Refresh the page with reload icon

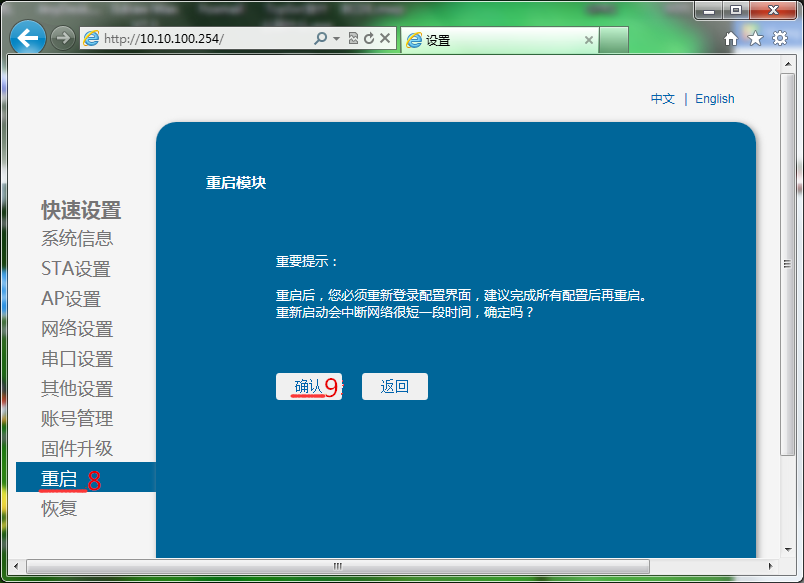(369, 39)
